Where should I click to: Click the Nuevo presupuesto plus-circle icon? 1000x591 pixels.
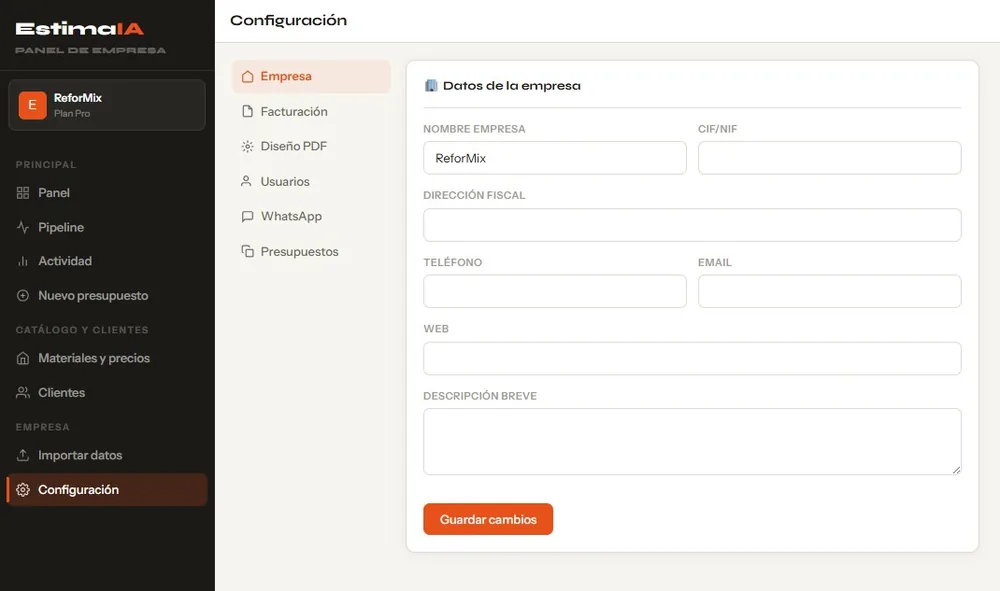(23, 295)
